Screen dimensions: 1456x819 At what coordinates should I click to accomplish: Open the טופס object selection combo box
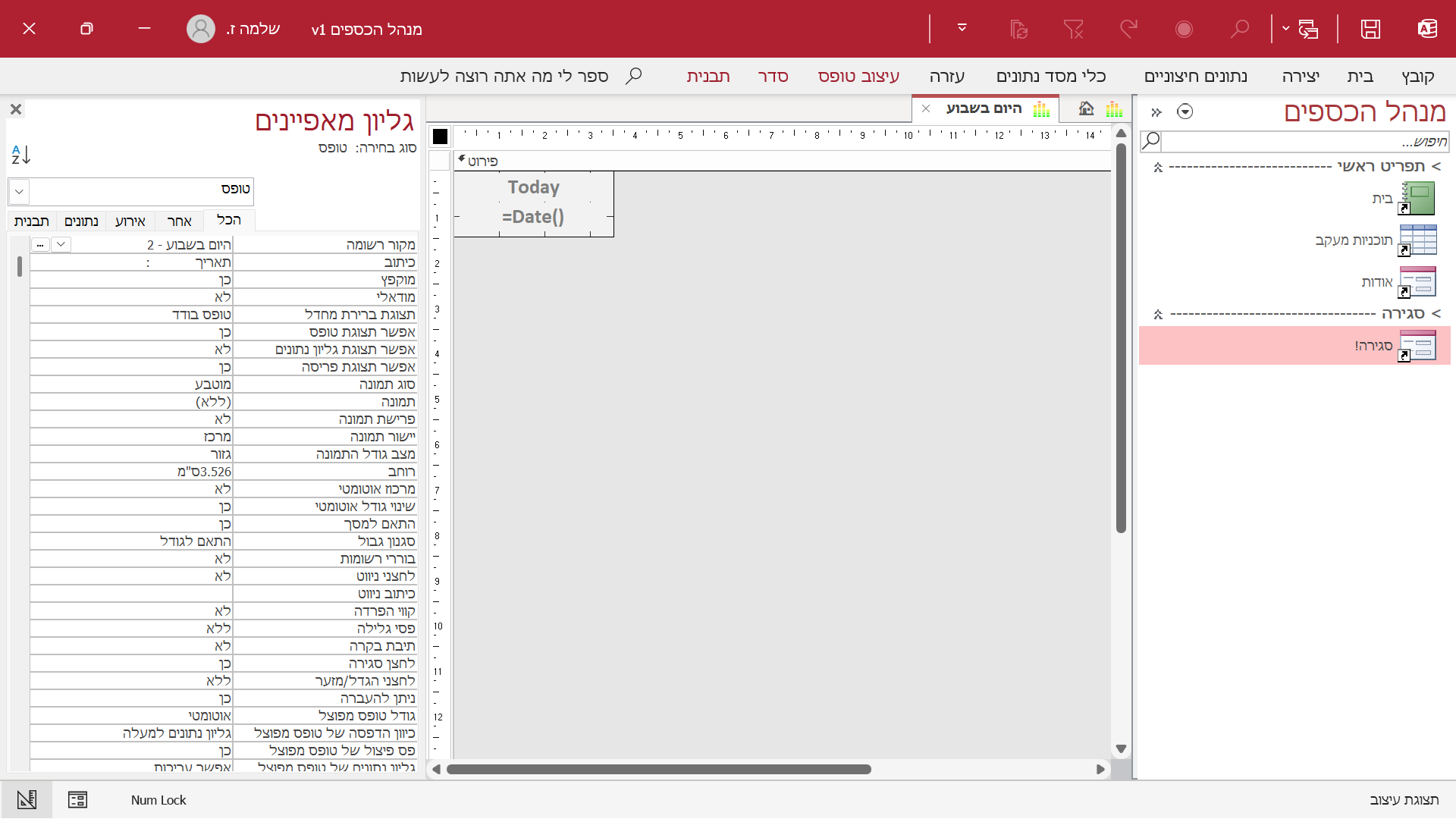click(x=19, y=191)
